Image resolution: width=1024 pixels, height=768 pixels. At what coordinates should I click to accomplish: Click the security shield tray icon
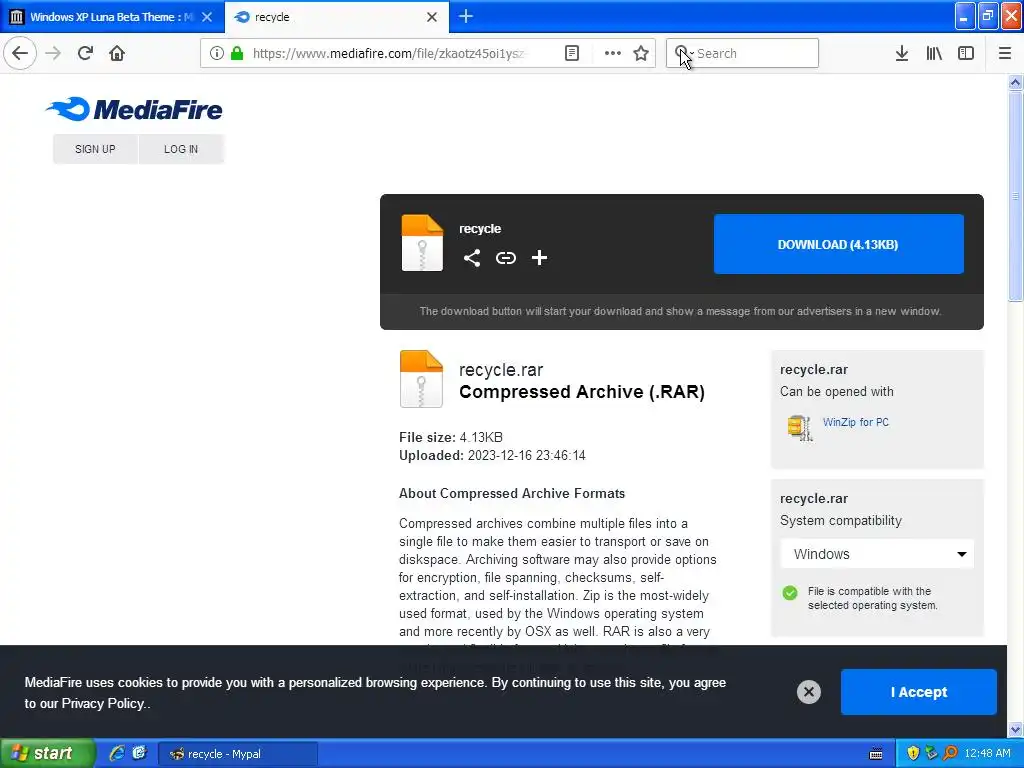coord(913,753)
